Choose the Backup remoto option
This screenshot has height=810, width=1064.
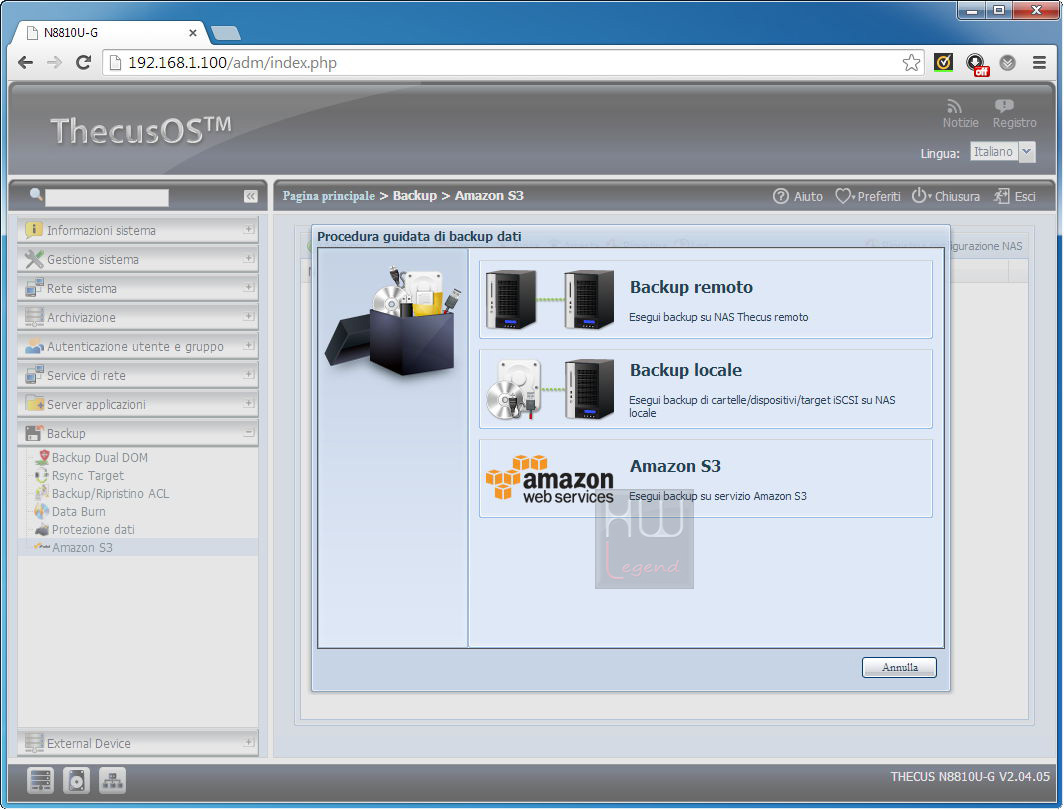(x=706, y=299)
